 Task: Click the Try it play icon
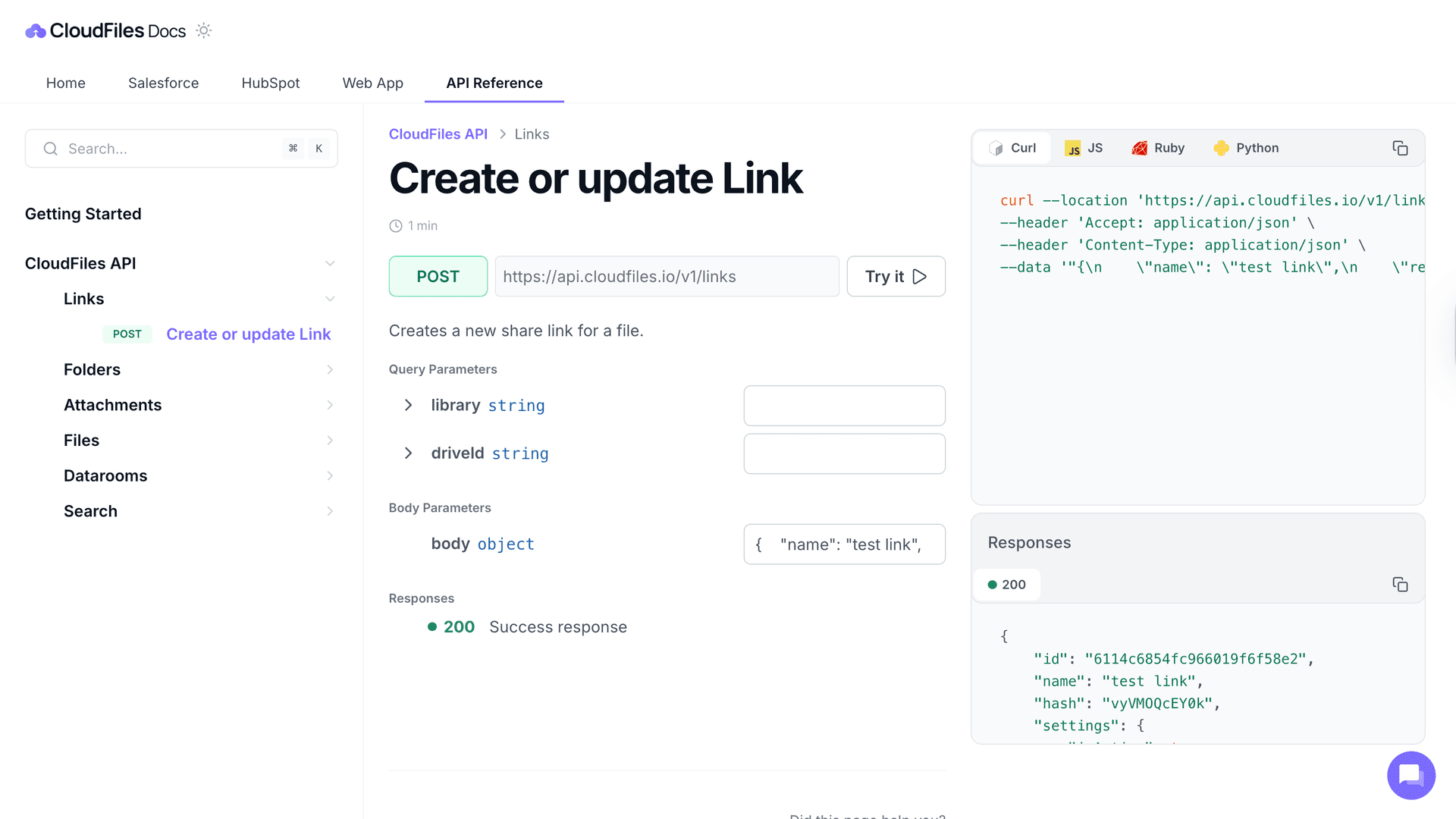pyautogui.click(x=920, y=277)
